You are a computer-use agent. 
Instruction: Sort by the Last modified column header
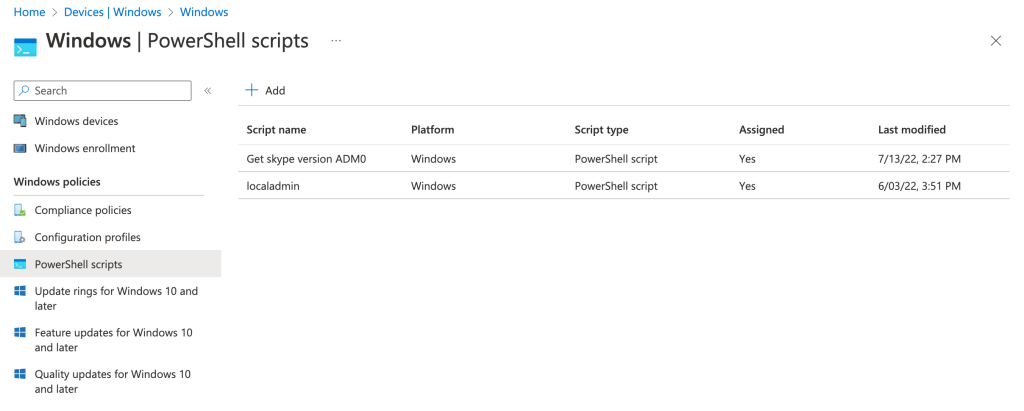click(911, 130)
